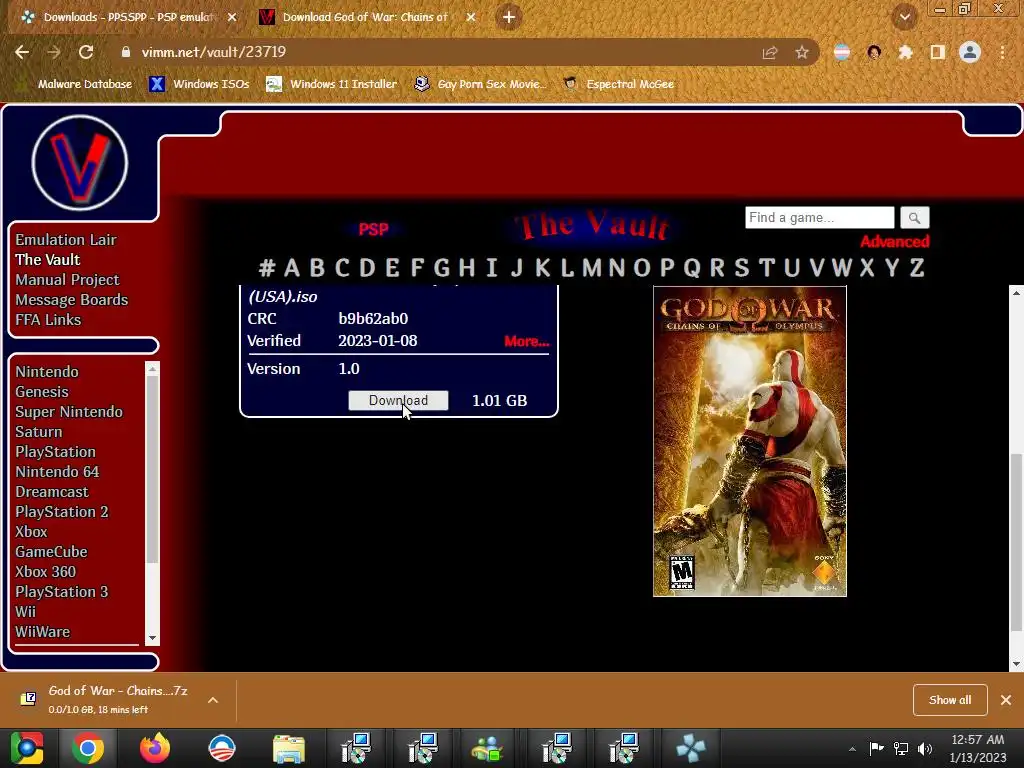The width and height of the screenshot is (1024, 768).
Task: Click the address bar URL
Action: (214, 52)
